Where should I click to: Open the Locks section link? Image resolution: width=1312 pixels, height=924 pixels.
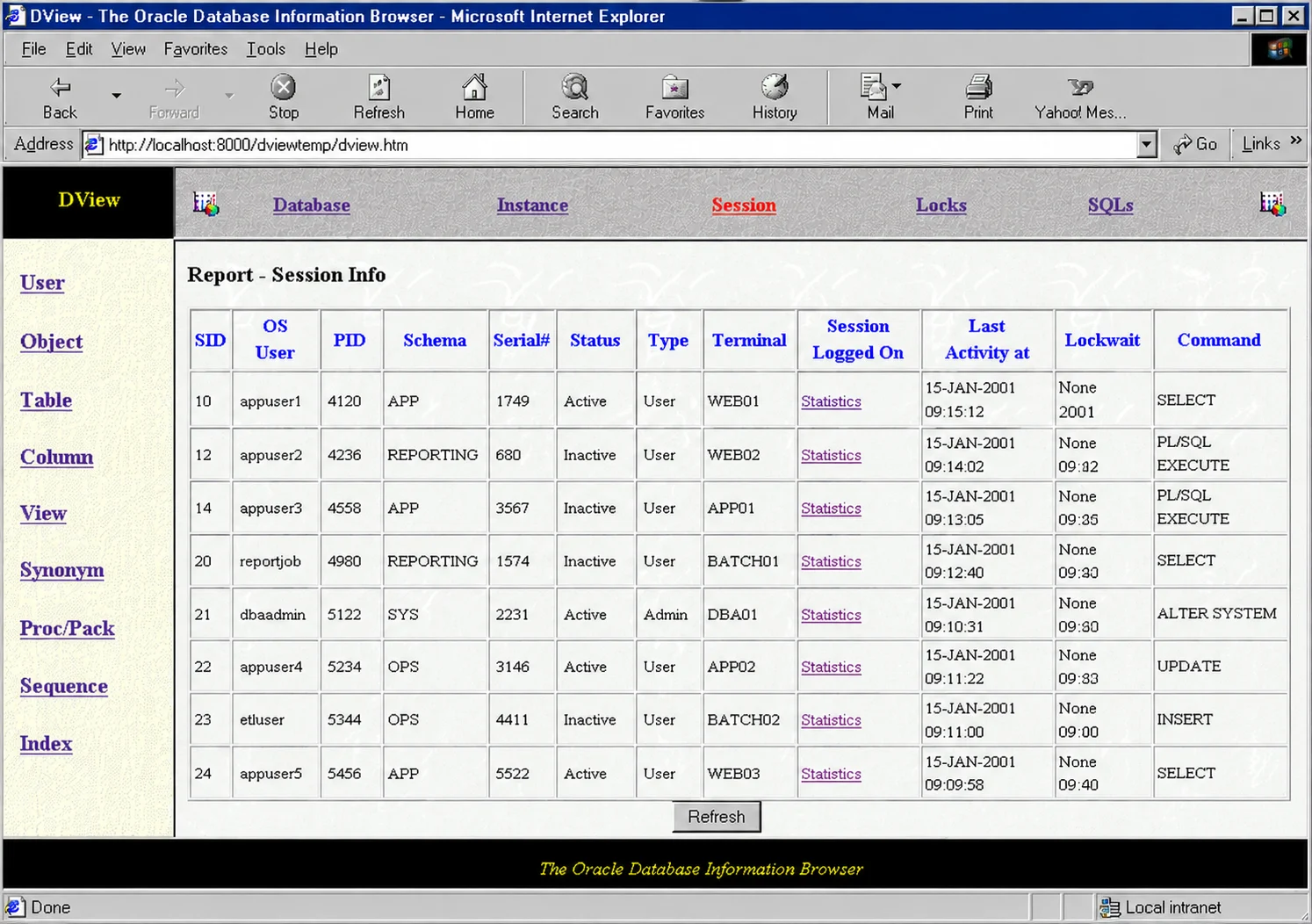pyautogui.click(x=941, y=205)
